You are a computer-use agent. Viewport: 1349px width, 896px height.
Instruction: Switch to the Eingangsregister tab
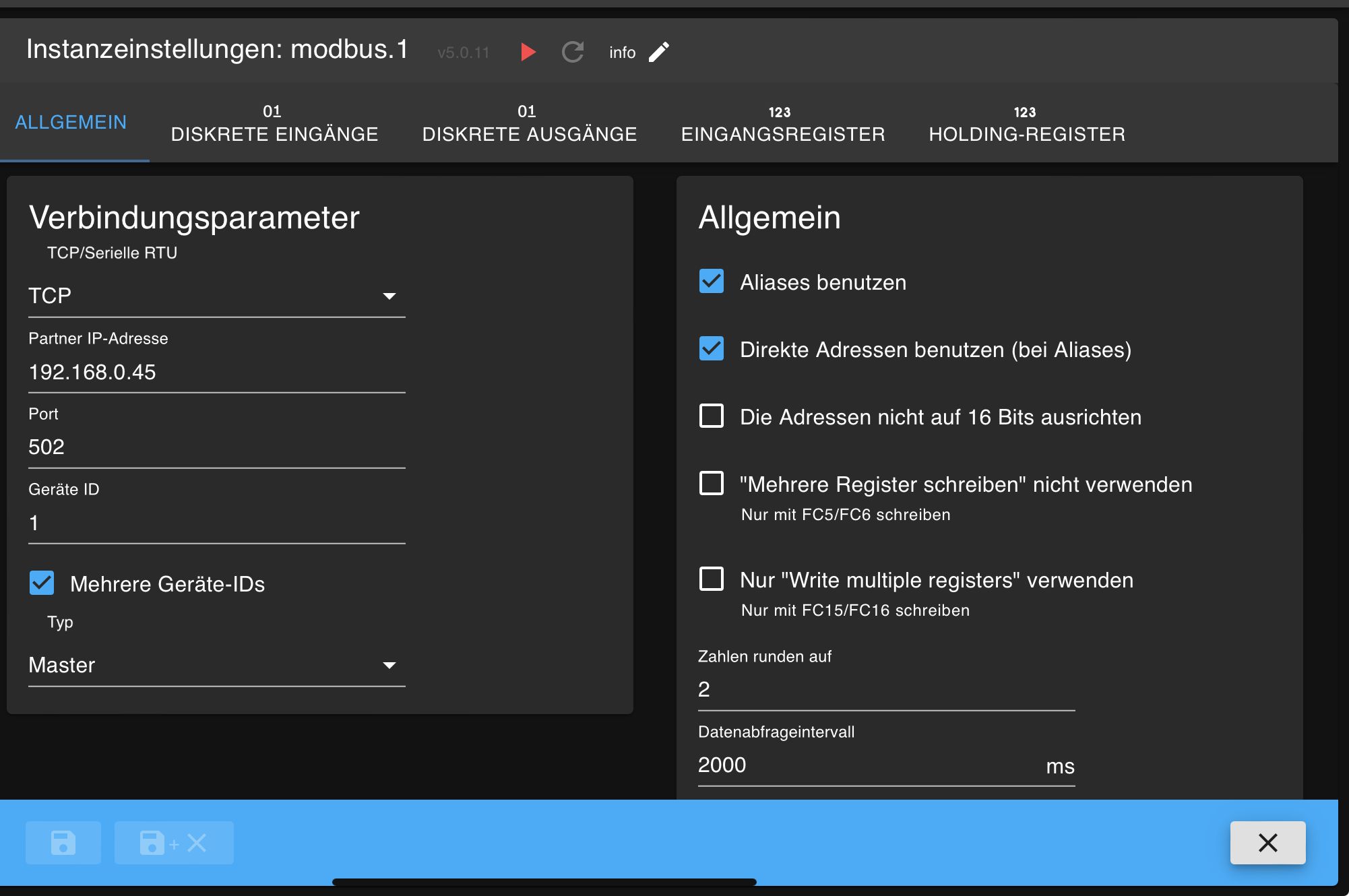(x=782, y=123)
